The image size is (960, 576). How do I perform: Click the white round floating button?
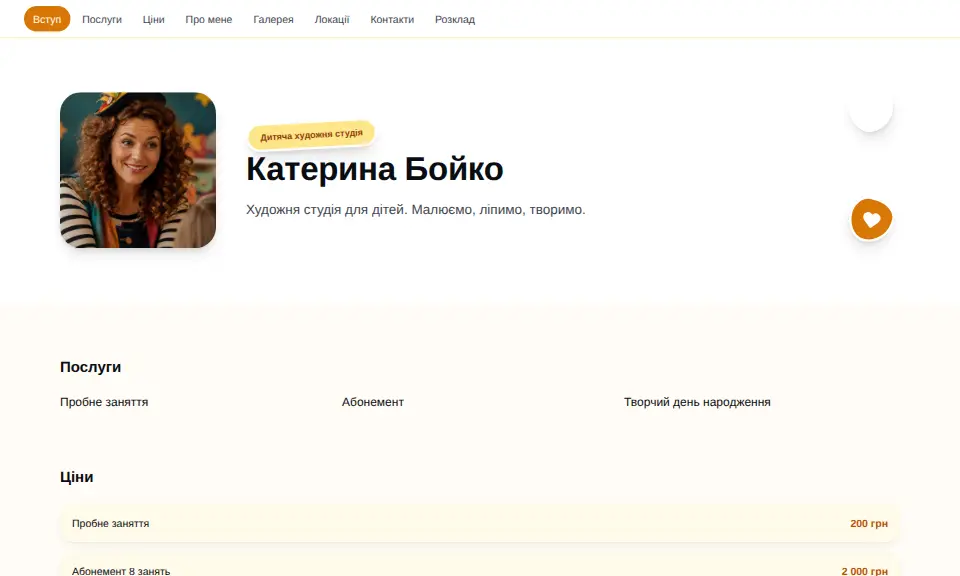871,110
